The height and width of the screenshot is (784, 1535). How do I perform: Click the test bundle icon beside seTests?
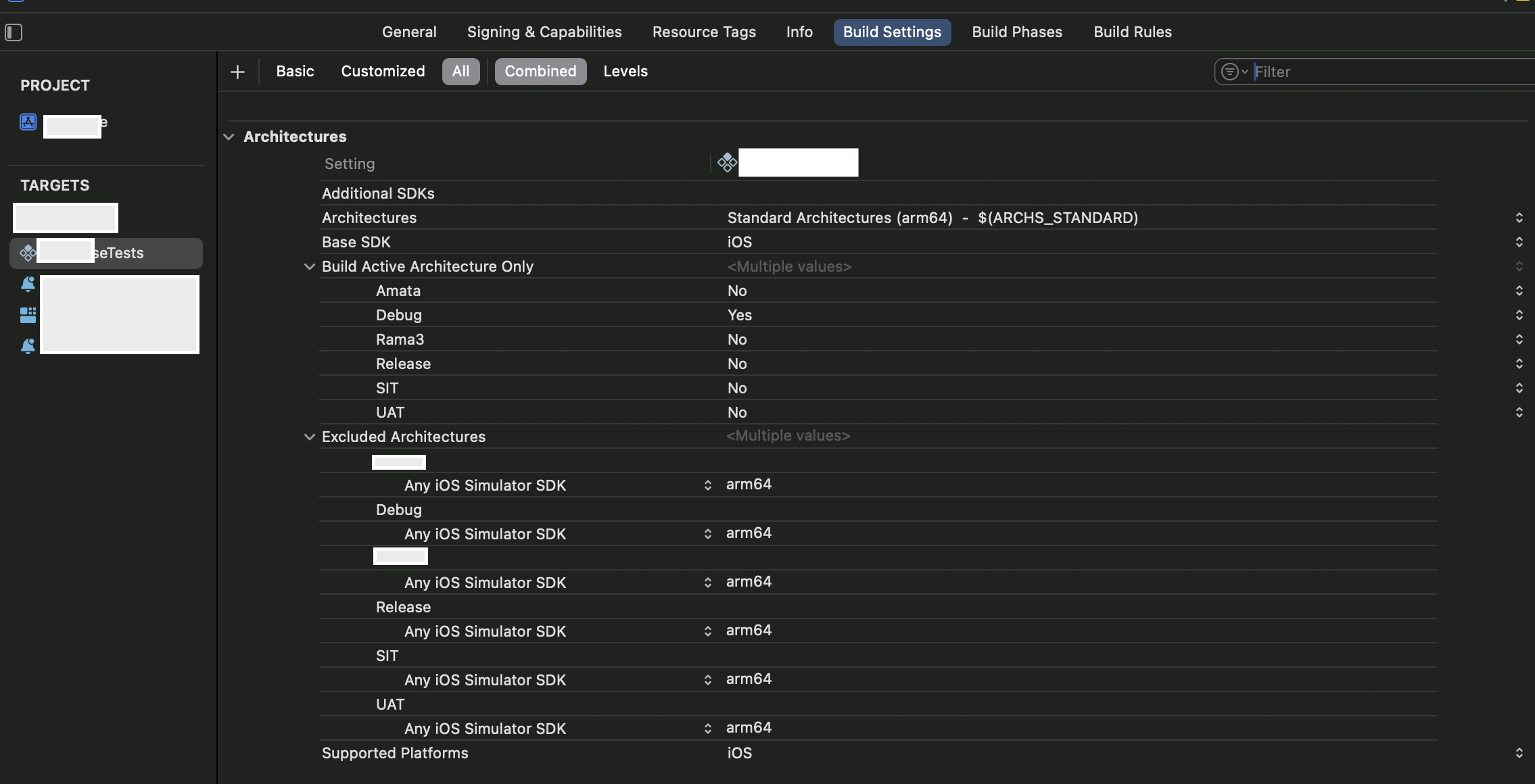28,253
